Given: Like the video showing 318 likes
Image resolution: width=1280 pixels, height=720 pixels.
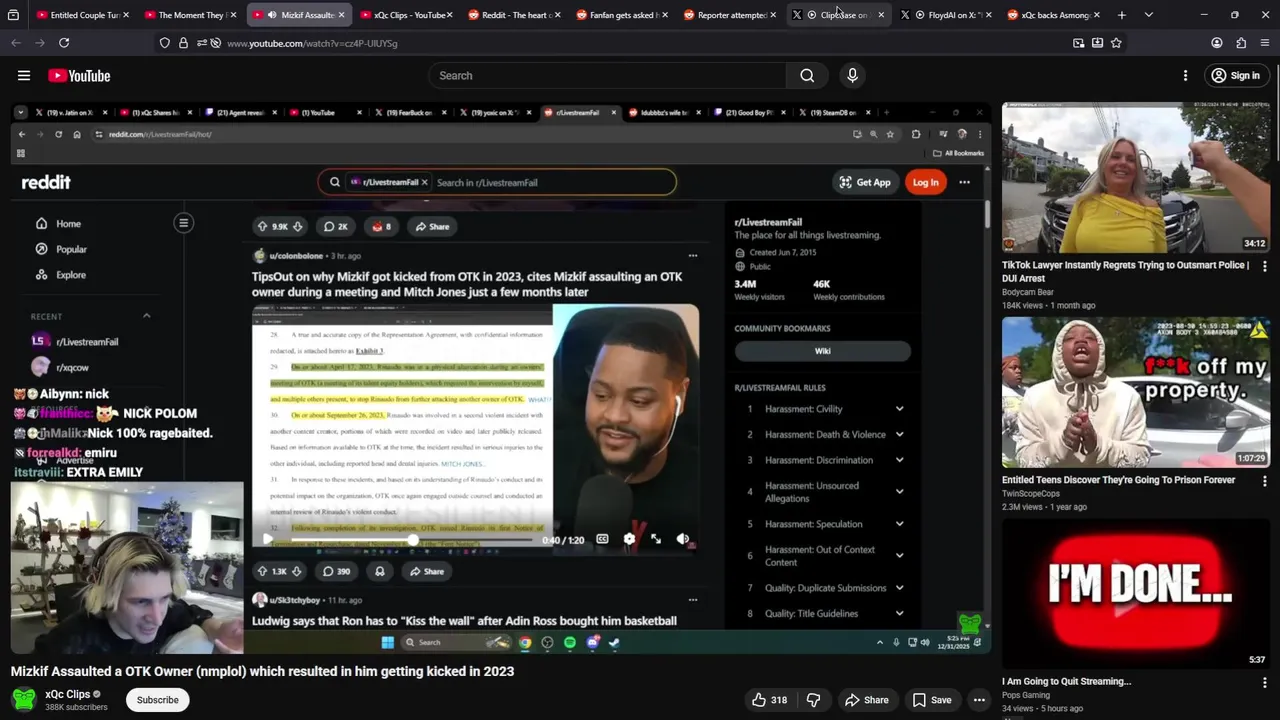Looking at the screenshot, I should pos(768,700).
